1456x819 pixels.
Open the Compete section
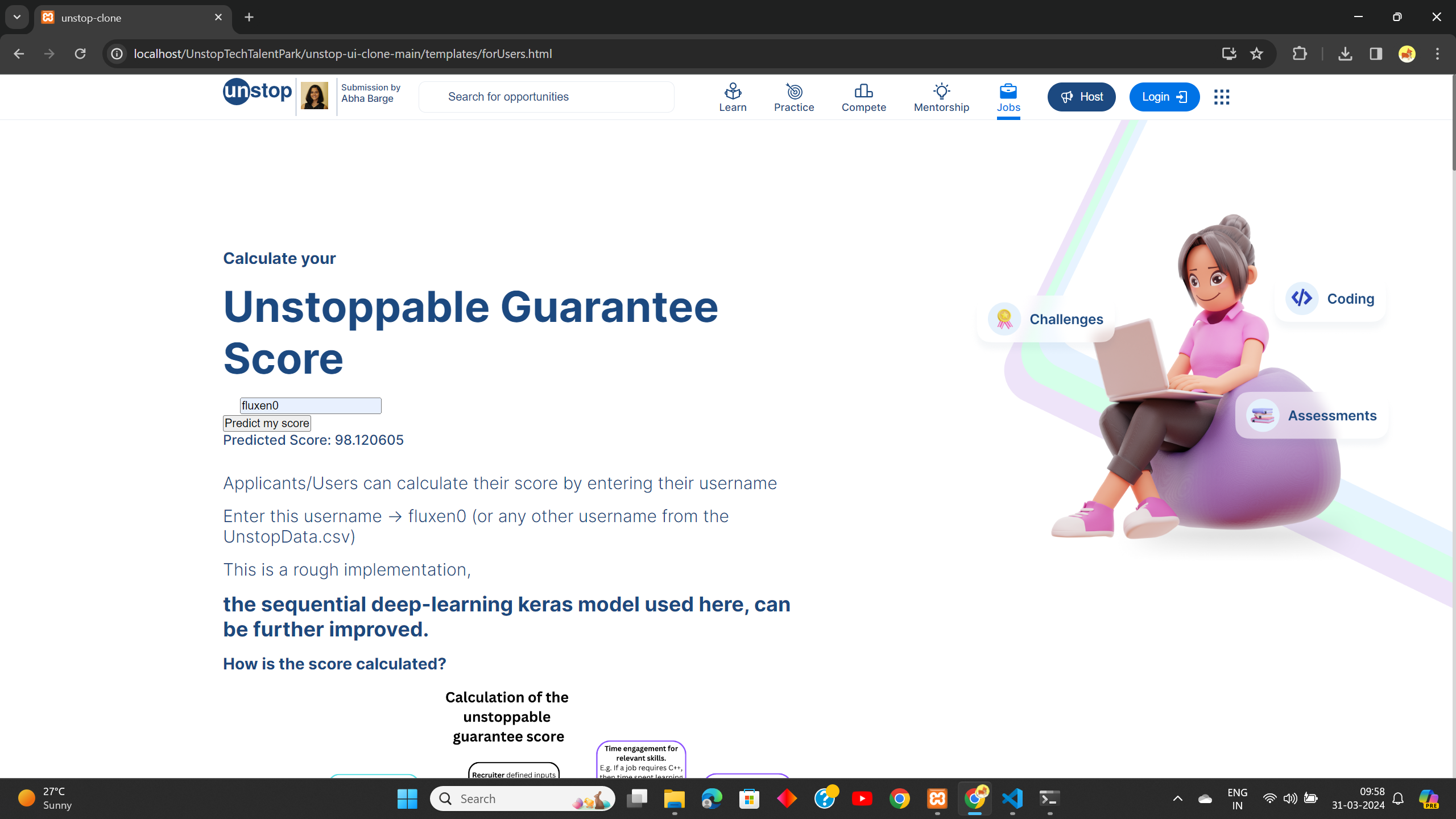pyautogui.click(x=863, y=97)
